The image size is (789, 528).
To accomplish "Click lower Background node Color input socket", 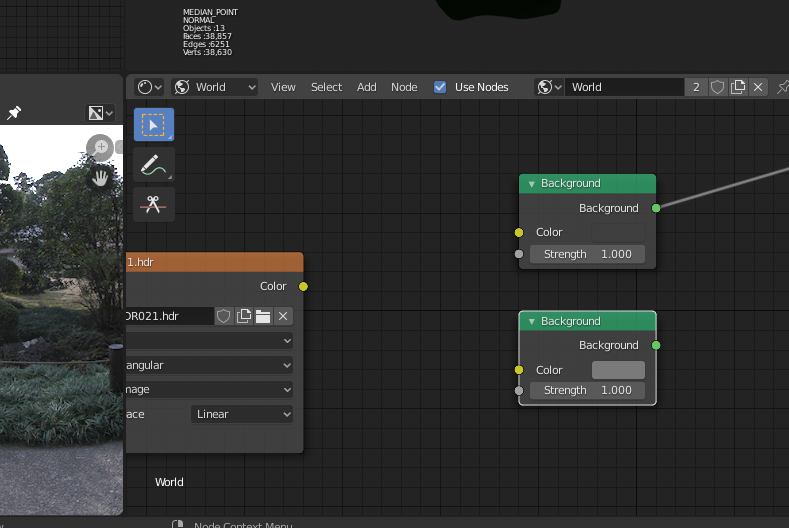I will coord(519,370).
